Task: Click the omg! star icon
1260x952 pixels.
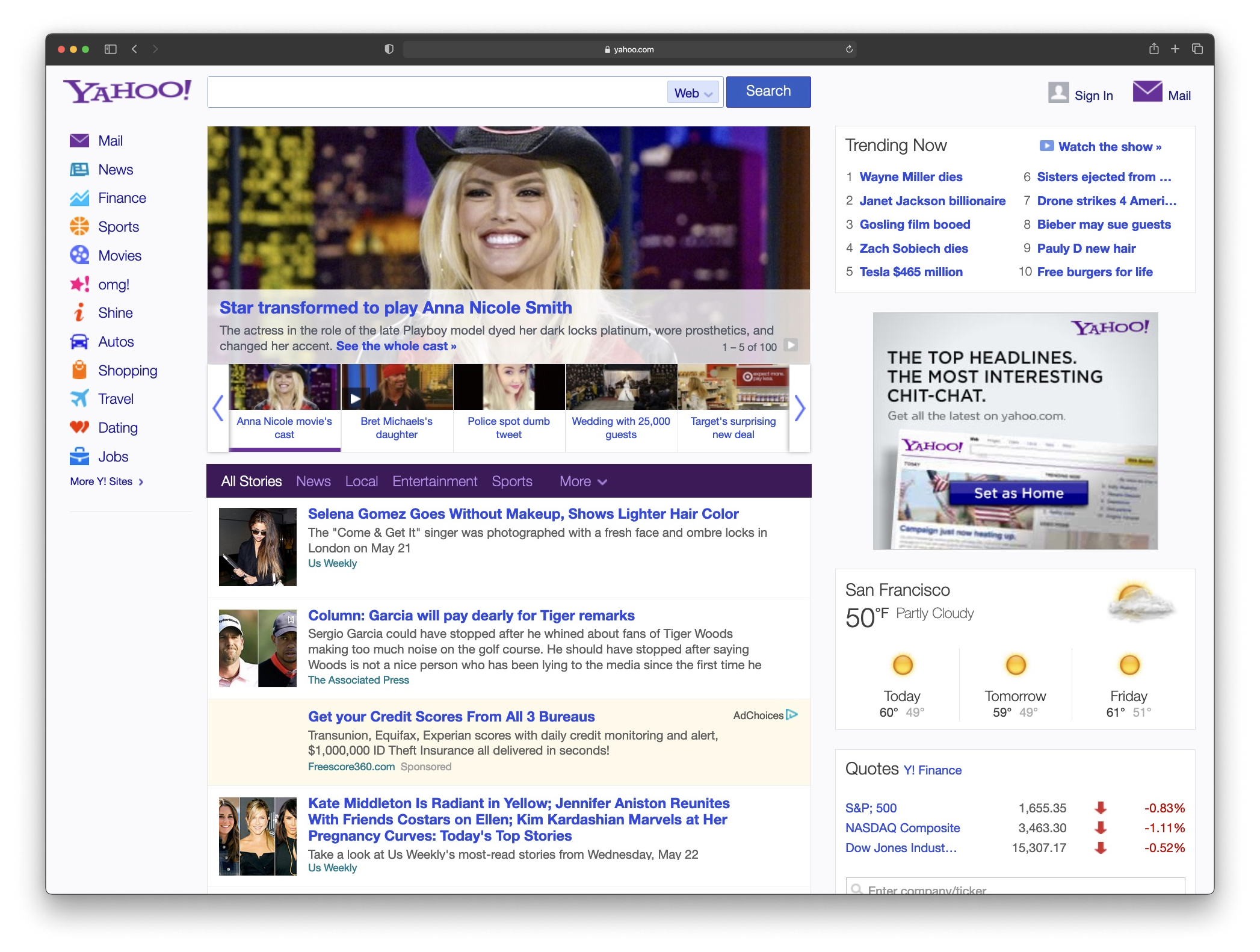Action: 79,284
